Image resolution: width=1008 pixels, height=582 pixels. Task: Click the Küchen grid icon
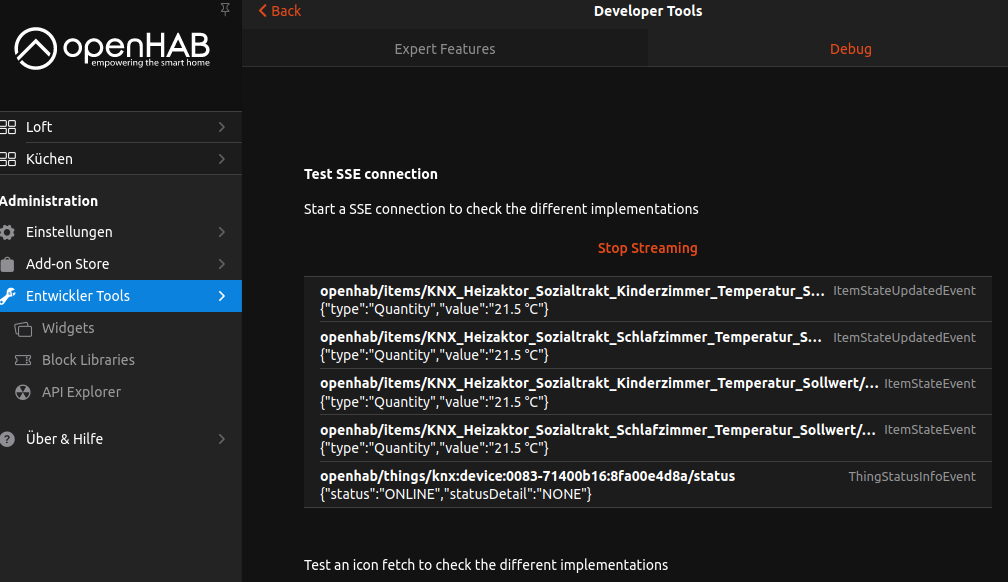point(8,159)
